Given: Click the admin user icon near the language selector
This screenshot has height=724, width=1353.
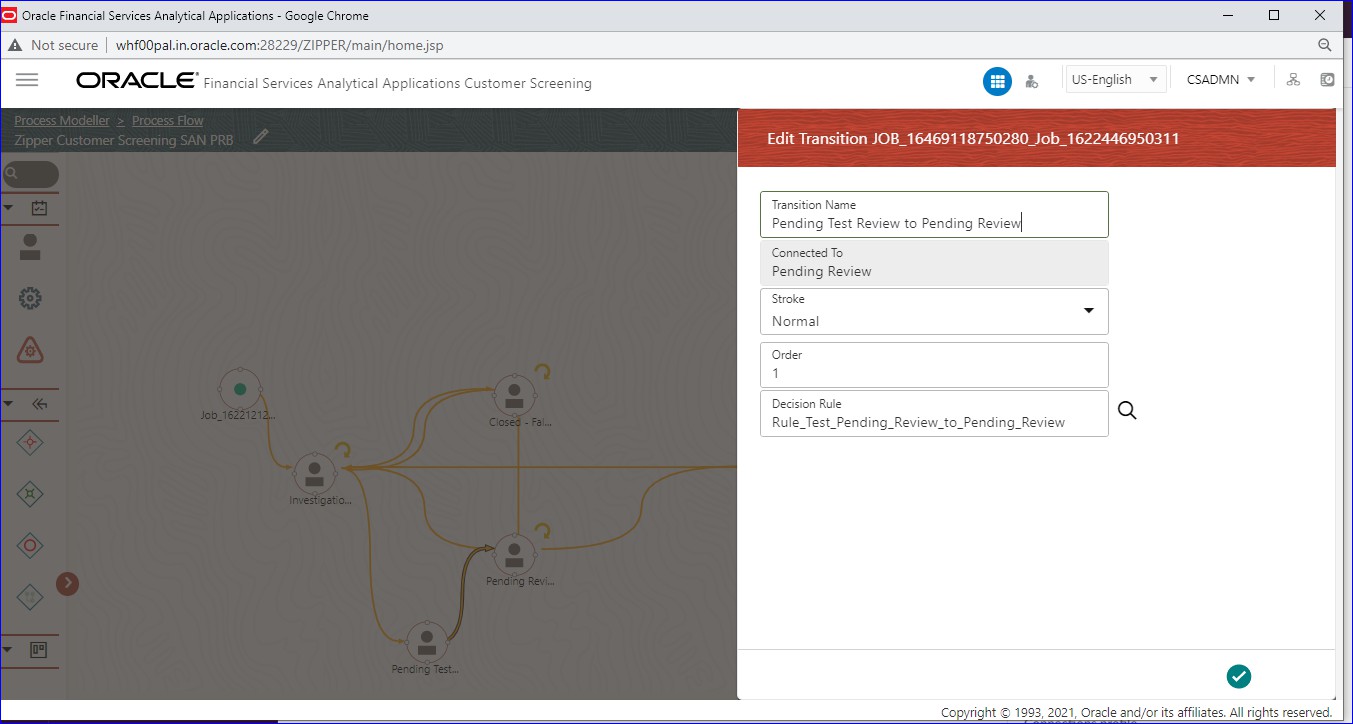Looking at the screenshot, I should tap(1033, 80).
